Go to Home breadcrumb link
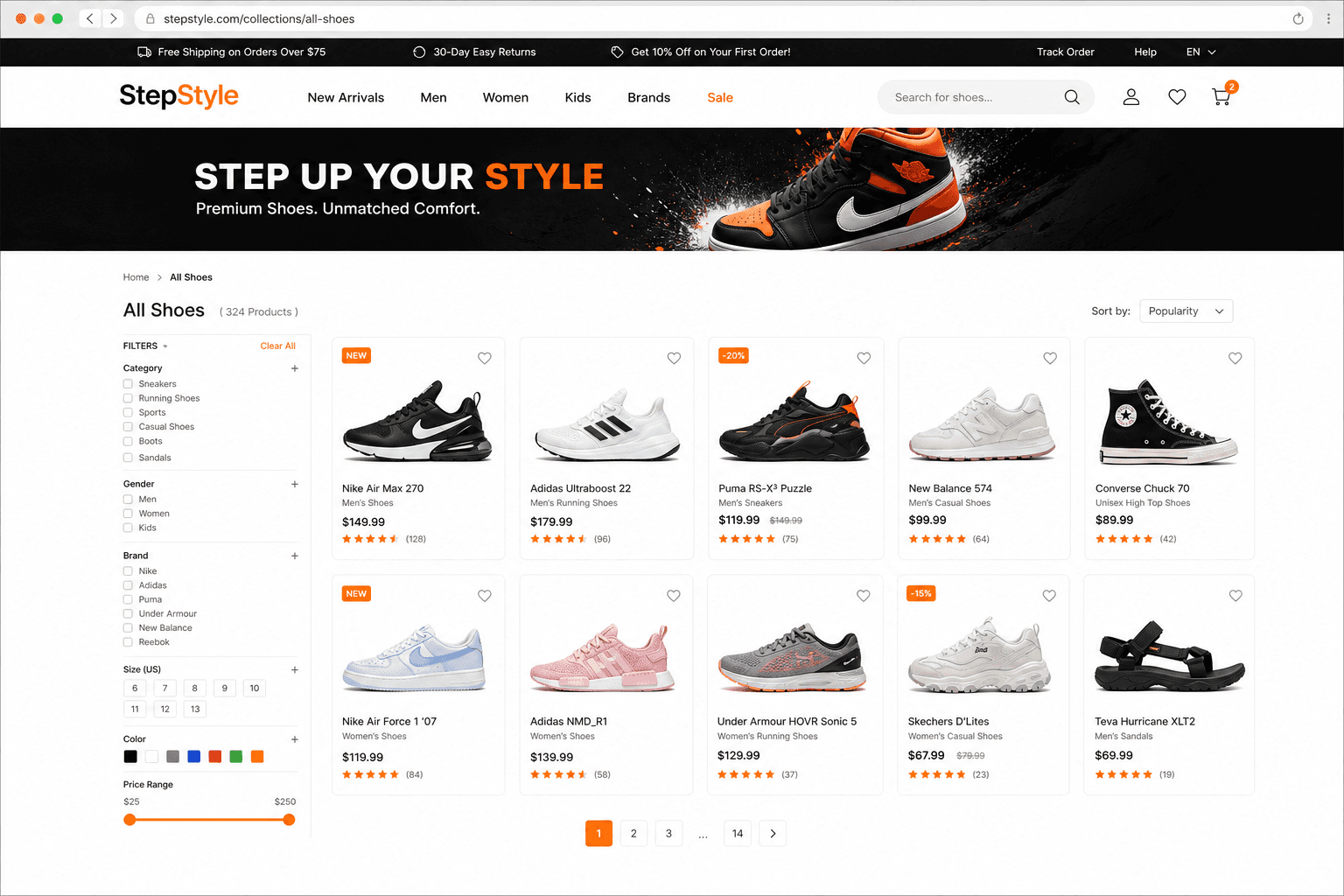1344x896 pixels. point(136,277)
